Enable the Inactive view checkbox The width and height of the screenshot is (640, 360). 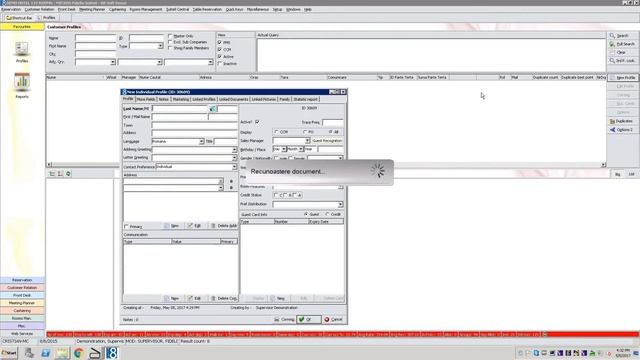point(220,64)
